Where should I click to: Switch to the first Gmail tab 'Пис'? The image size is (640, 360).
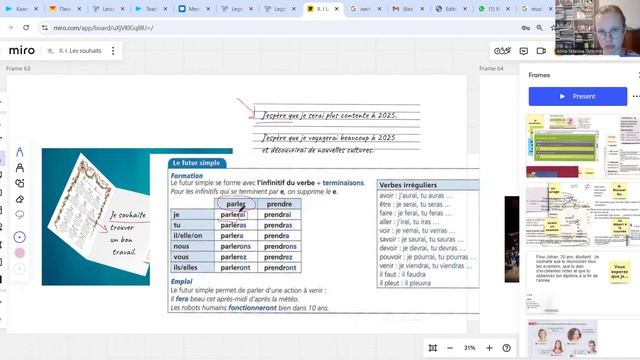pos(64,9)
